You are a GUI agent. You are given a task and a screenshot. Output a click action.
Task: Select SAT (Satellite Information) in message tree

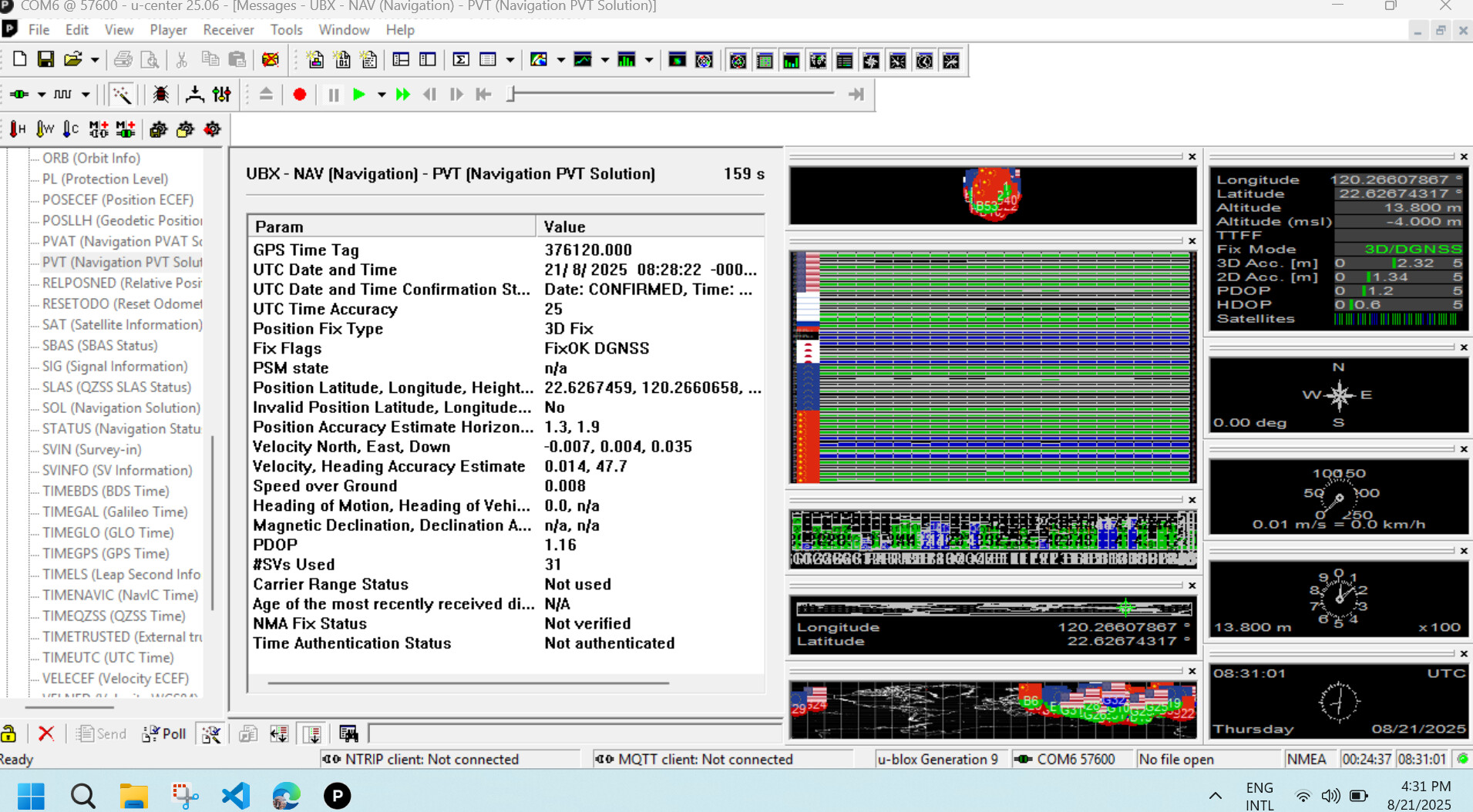[122, 324]
